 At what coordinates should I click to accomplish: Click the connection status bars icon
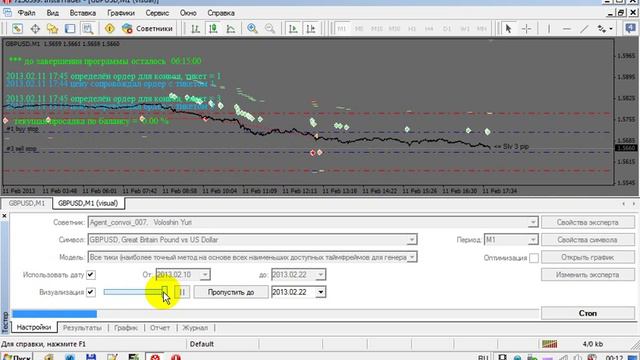pyautogui.click(x=549, y=344)
